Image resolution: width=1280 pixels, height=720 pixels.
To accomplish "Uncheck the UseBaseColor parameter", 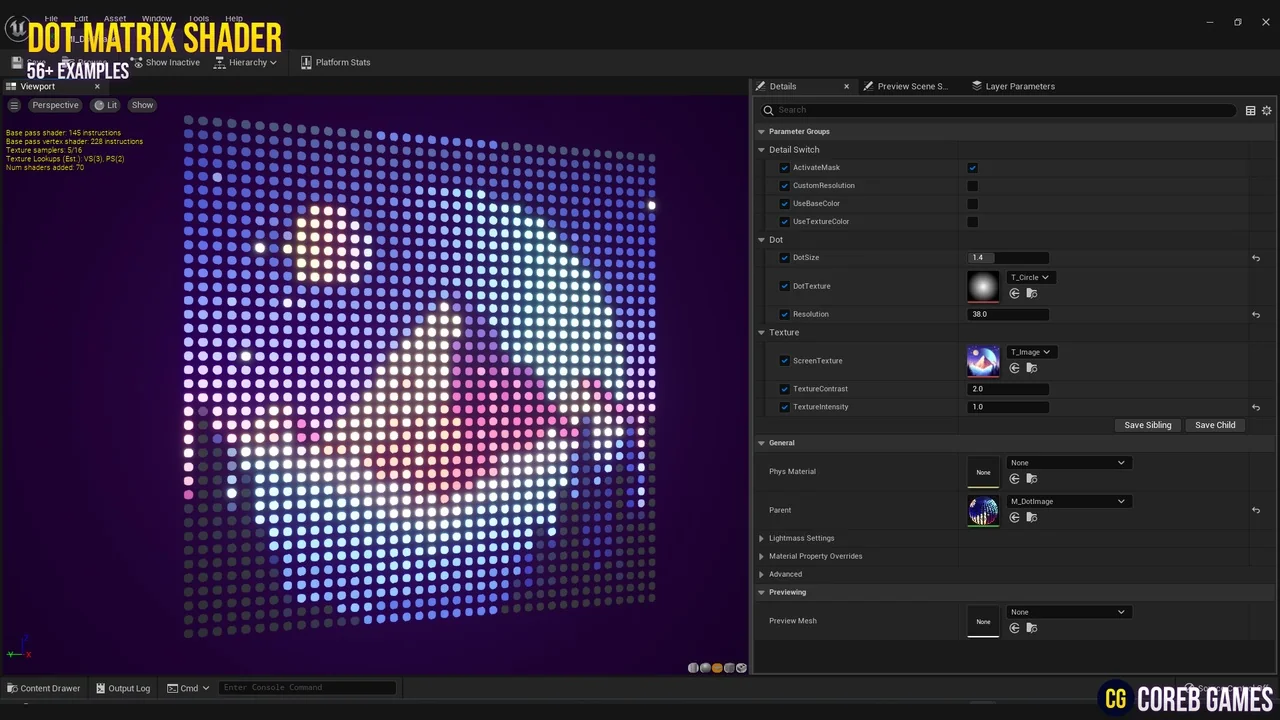I will point(784,203).
